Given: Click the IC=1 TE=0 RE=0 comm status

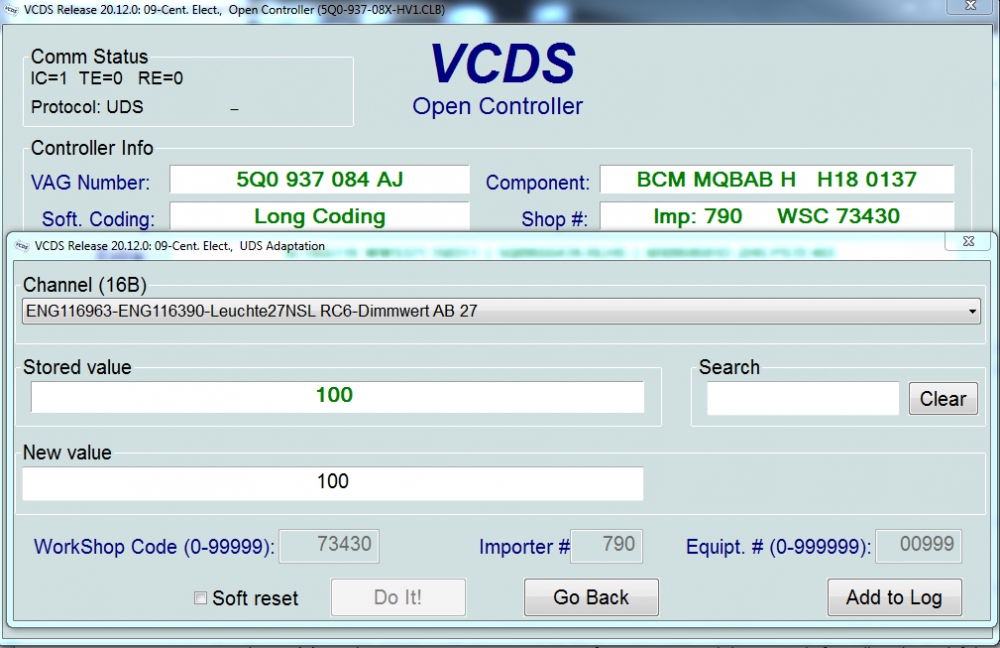Looking at the screenshot, I should [107, 78].
